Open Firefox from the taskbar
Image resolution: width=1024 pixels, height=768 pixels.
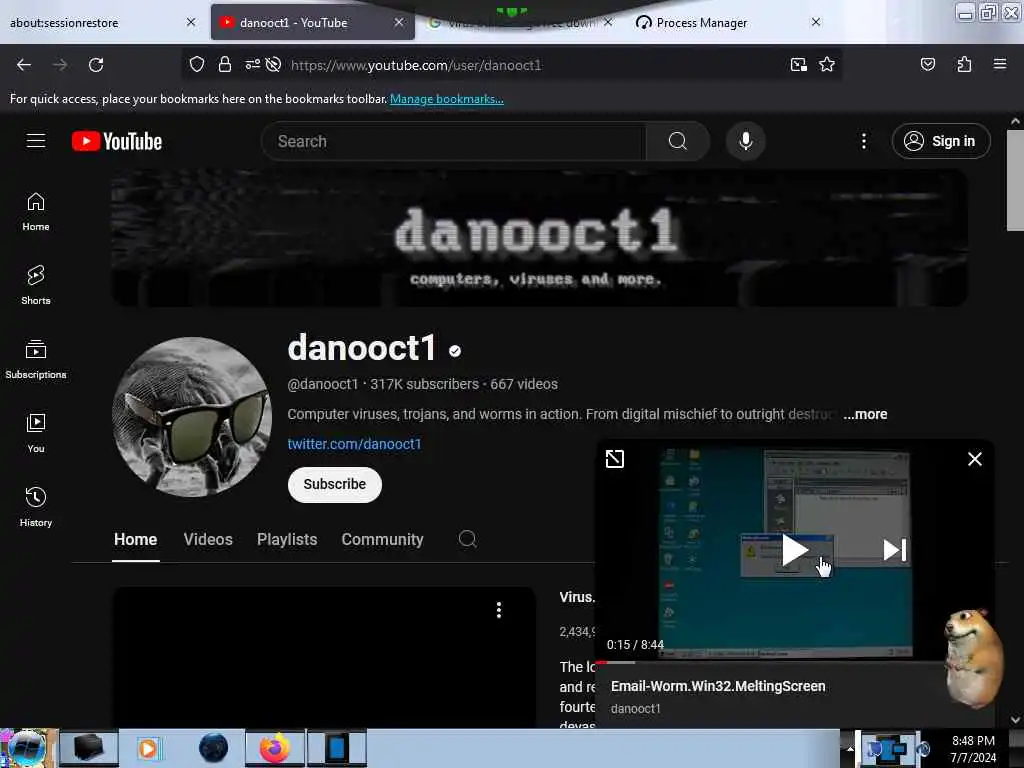[x=275, y=748]
